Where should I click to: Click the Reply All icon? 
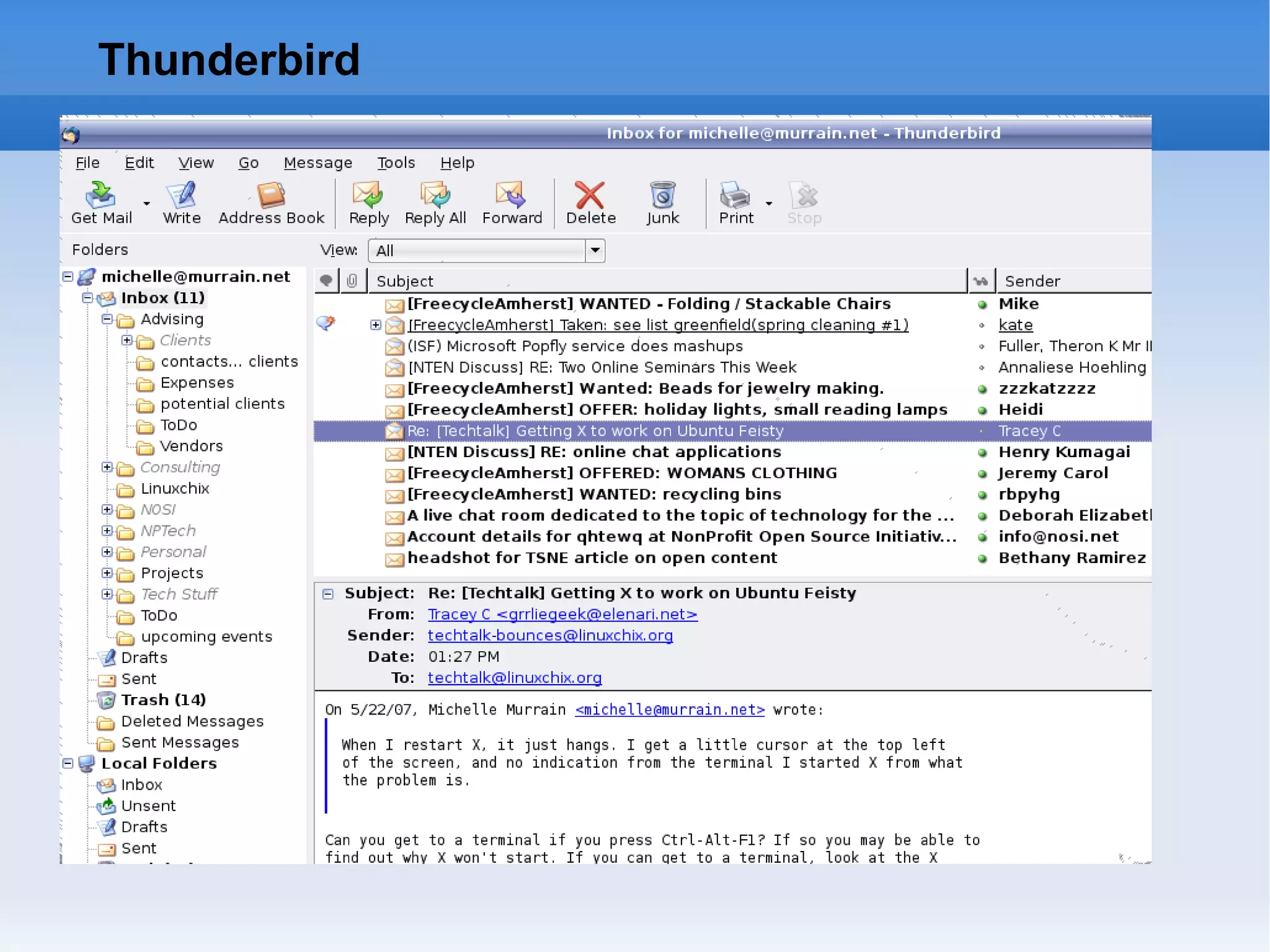(435, 196)
